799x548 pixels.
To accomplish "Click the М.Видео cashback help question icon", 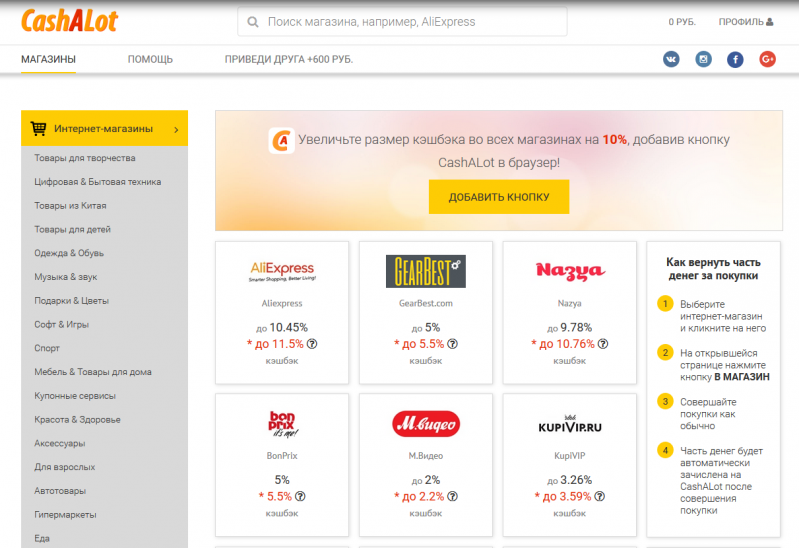I will point(452,496).
